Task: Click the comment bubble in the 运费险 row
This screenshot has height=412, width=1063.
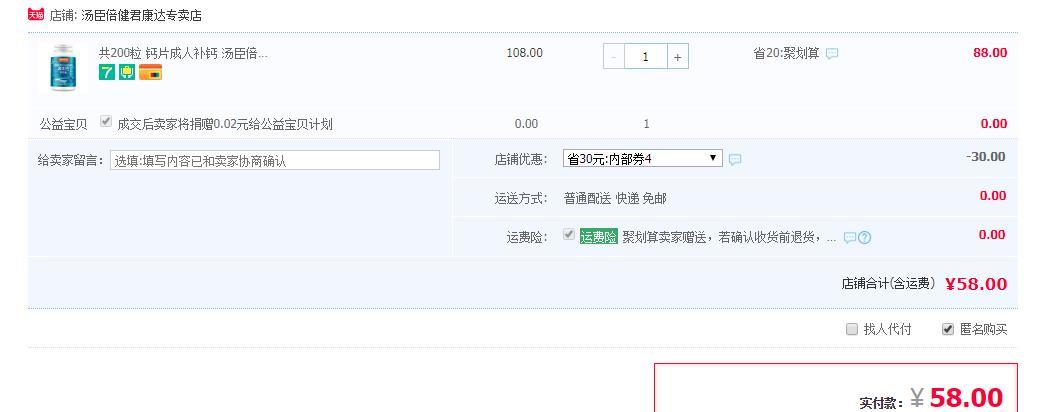Action: click(x=849, y=237)
